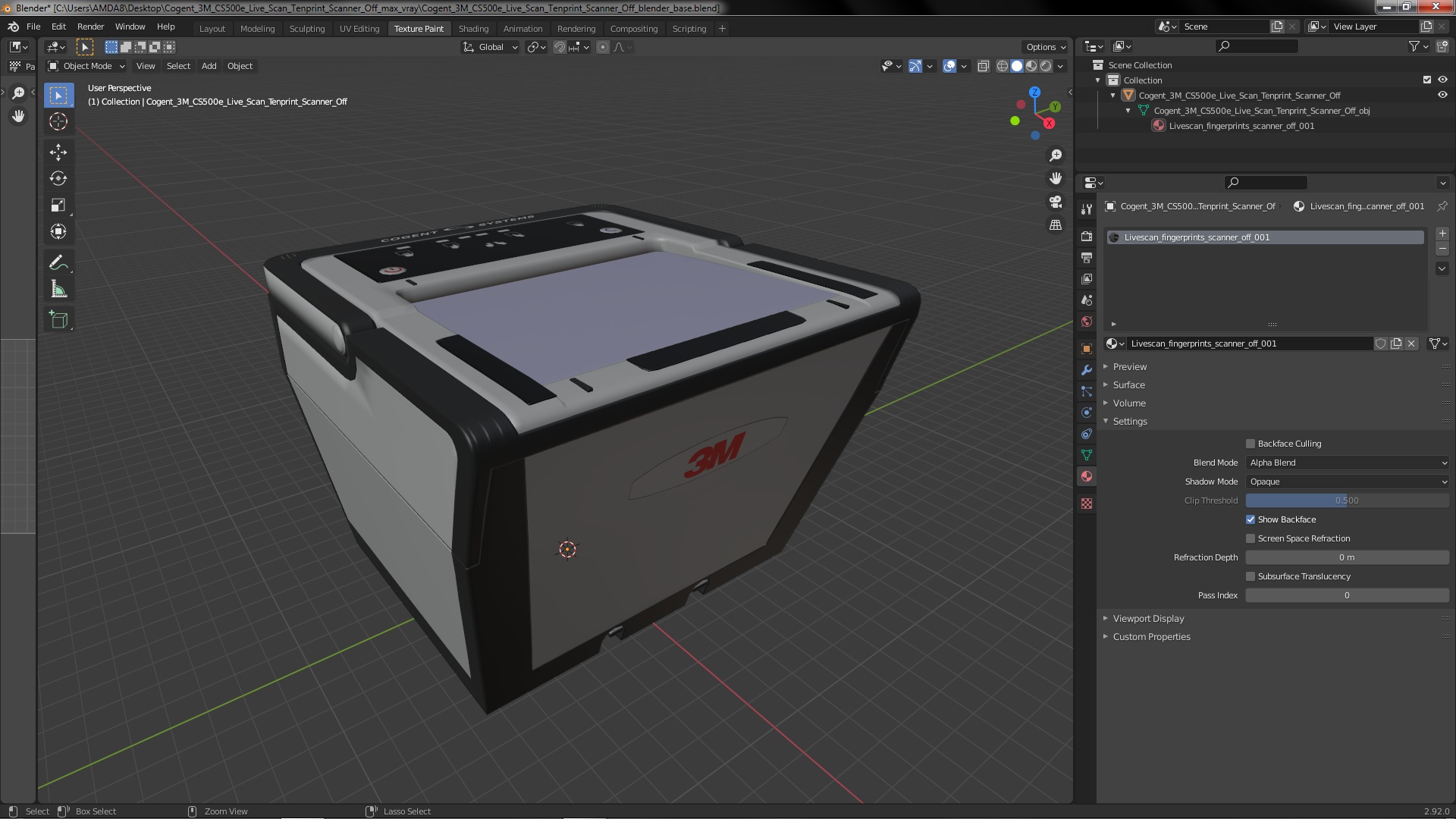Unlink material with X button
Viewport: 1456px width, 819px height.
[1411, 344]
